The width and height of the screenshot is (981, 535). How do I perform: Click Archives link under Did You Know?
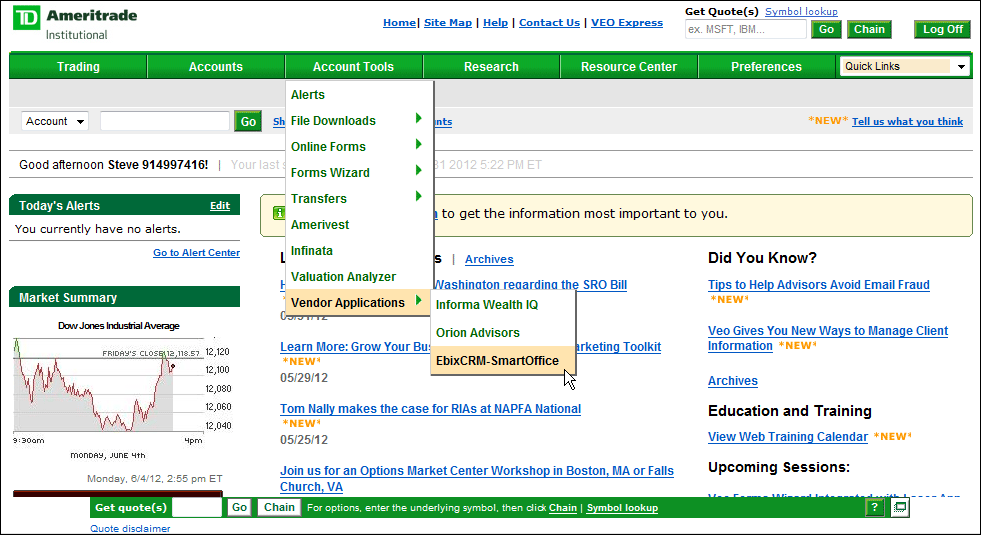point(733,380)
